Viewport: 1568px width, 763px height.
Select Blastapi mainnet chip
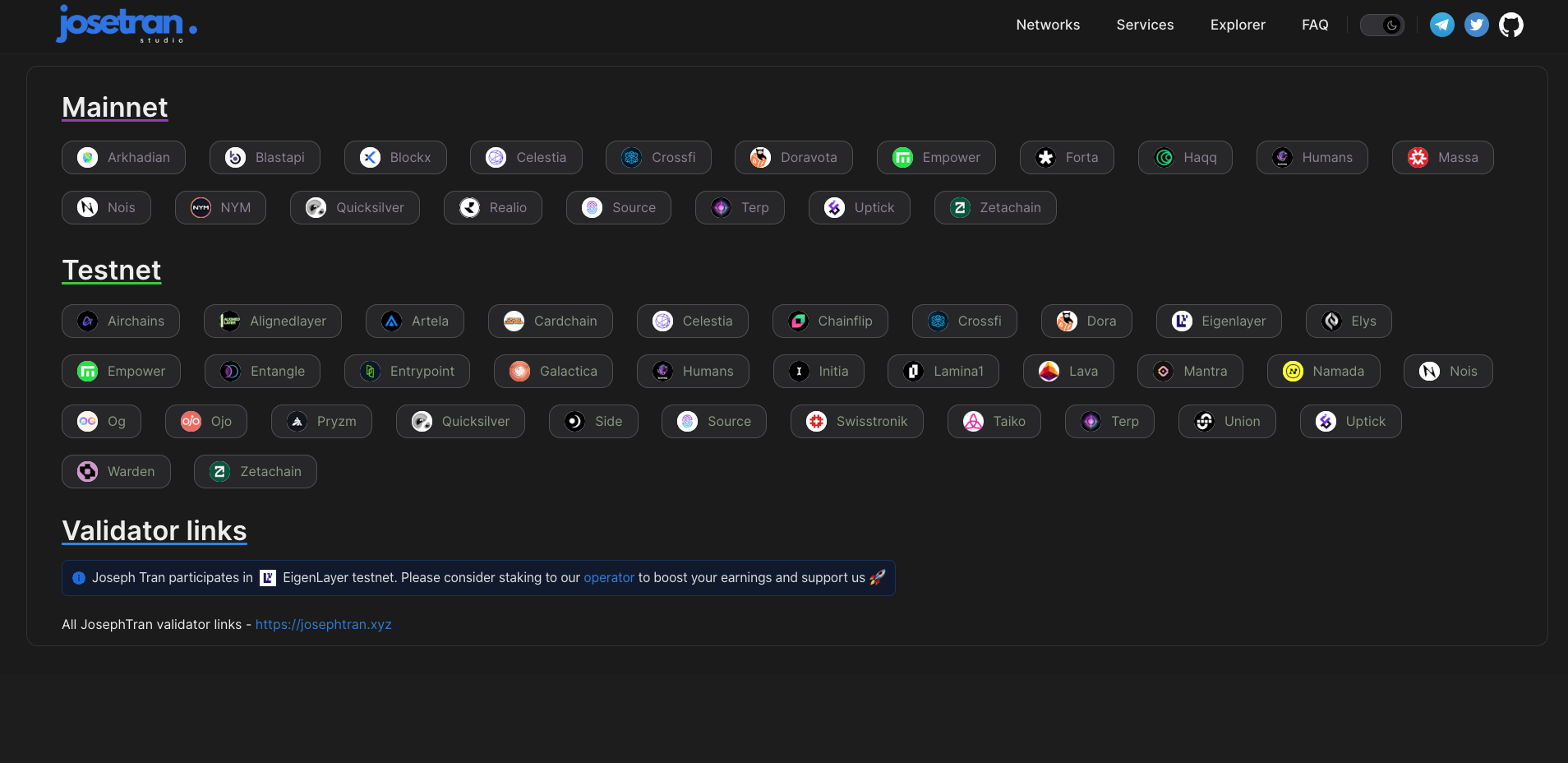[x=265, y=157]
